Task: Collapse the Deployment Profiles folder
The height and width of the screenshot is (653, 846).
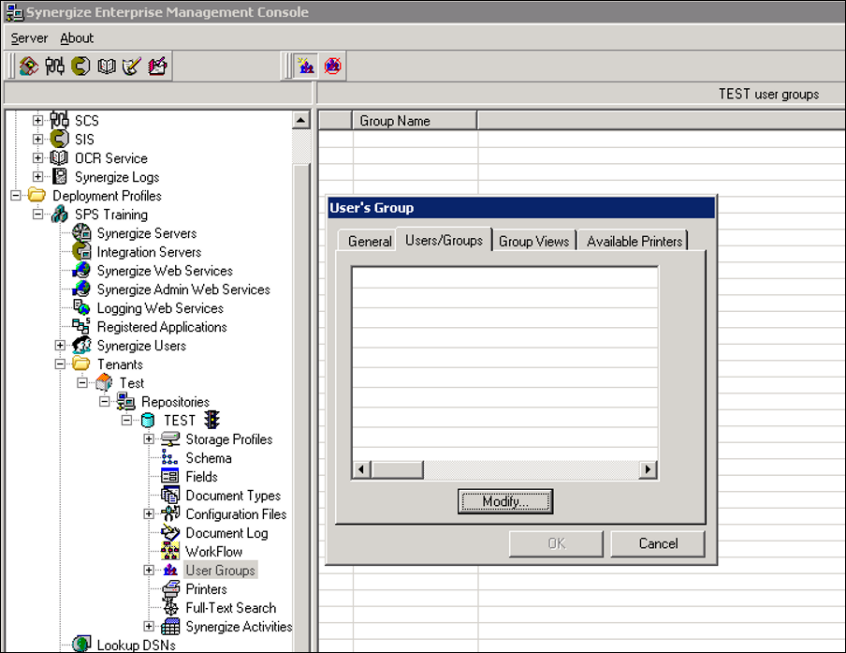Action: point(16,195)
